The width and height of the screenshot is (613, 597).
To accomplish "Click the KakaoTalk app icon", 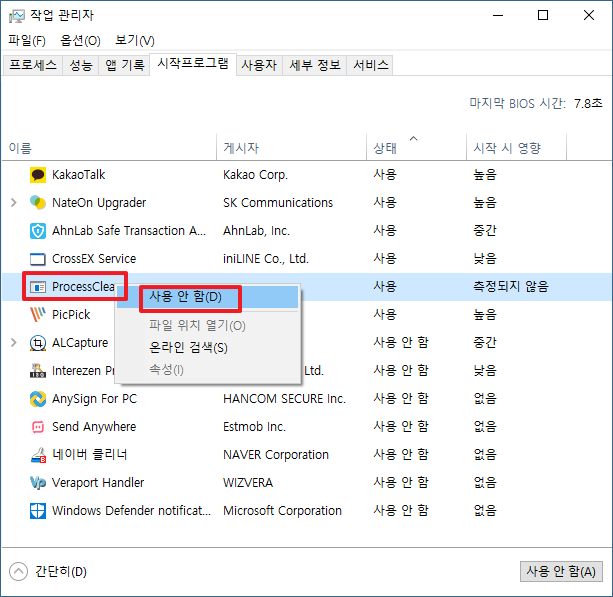I will click(x=38, y=175).
